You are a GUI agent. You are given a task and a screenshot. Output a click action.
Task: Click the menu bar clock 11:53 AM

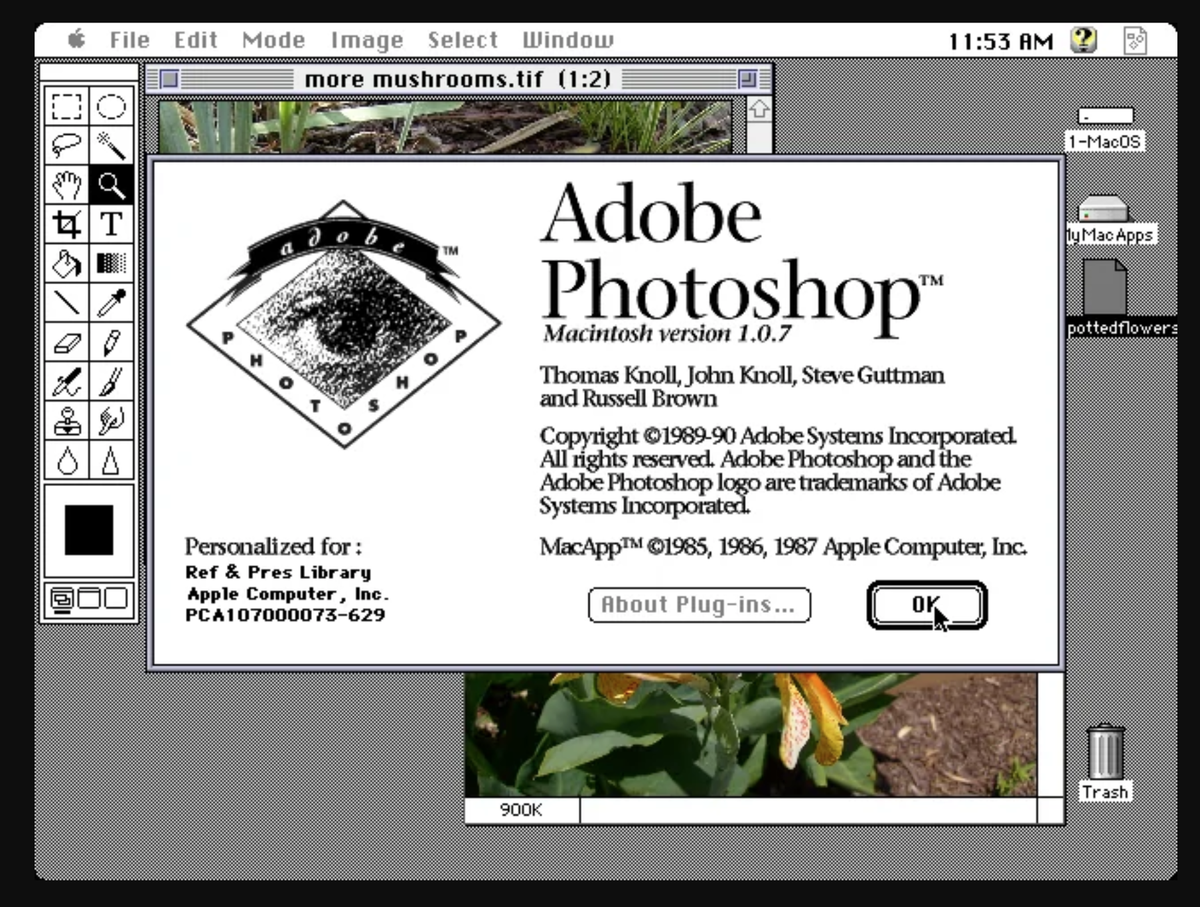point(1001,41)
